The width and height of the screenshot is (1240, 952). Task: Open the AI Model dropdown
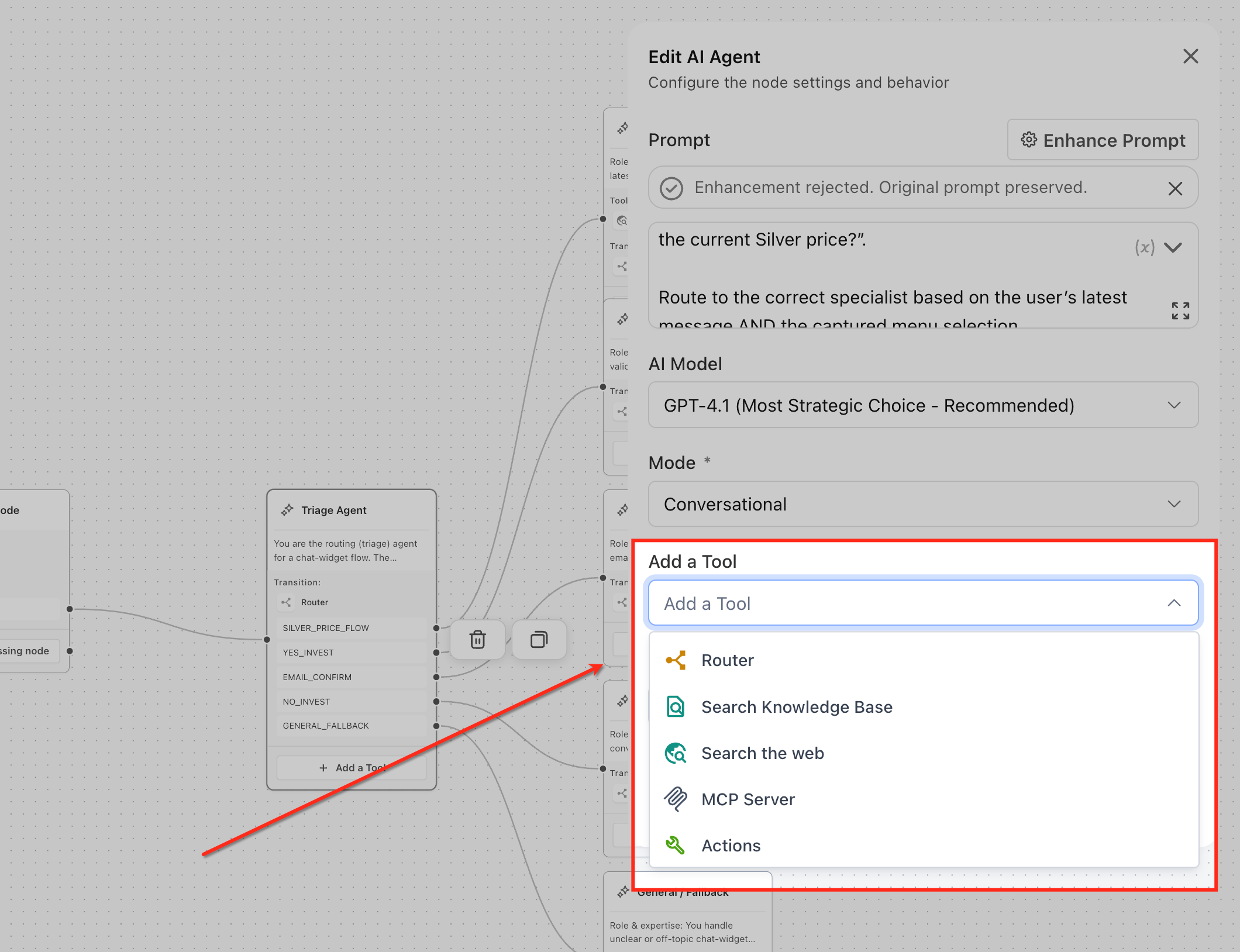point(922,405)
